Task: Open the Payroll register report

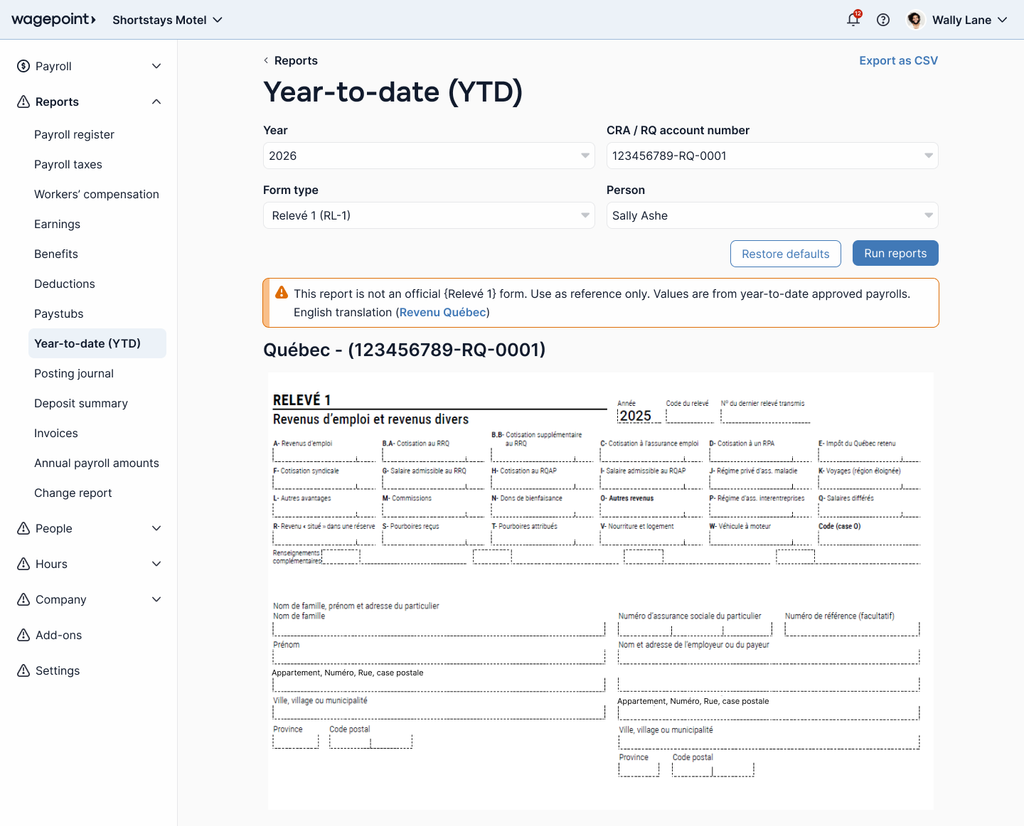Action: pyautogui.click(x=74, y=135)
